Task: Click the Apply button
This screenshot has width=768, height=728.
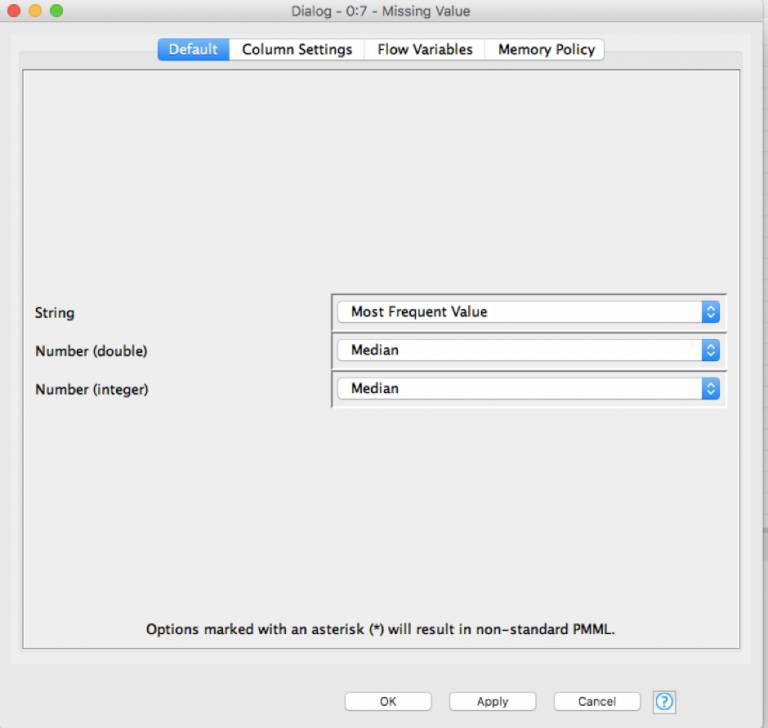Action: click(492, 701)
